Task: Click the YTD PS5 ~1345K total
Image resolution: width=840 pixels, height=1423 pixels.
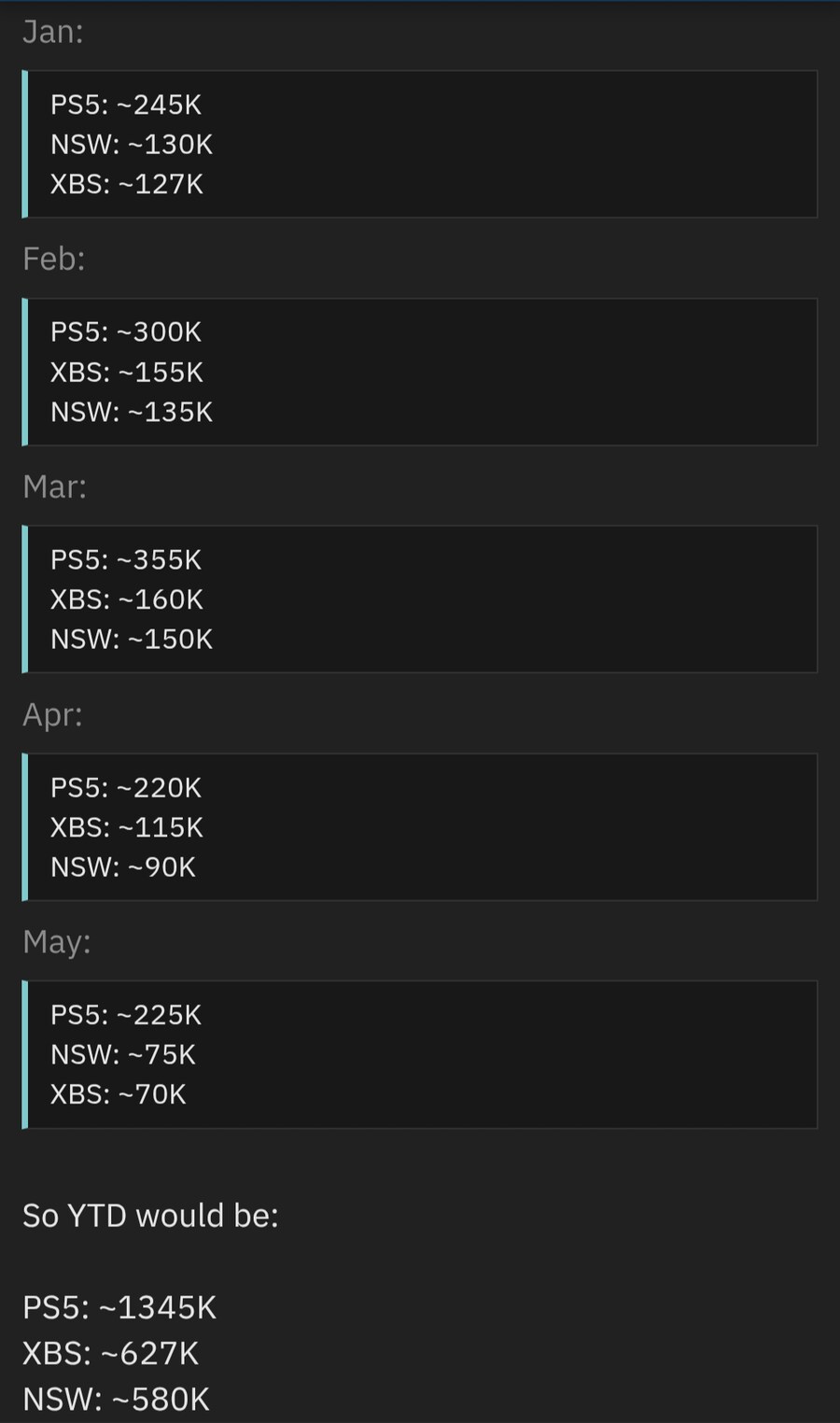Action: click(119, 1307)
